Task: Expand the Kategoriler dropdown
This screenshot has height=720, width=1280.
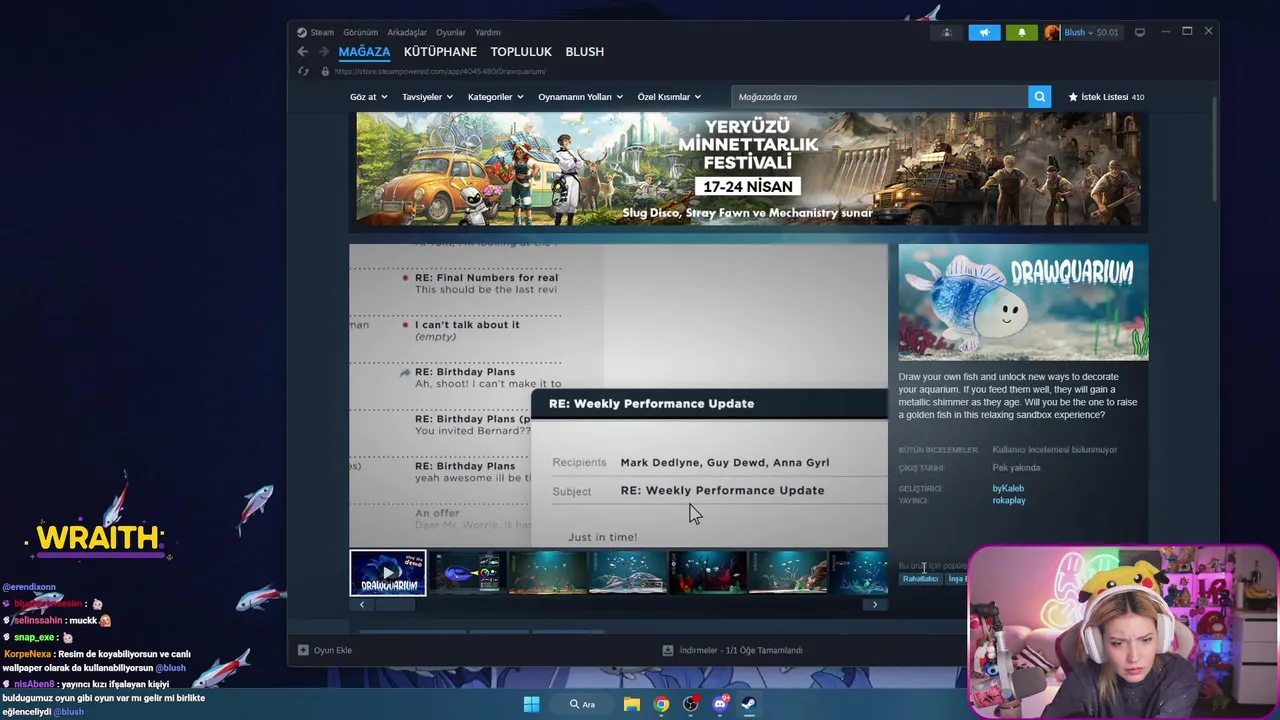Action: (x=496, y=97)
